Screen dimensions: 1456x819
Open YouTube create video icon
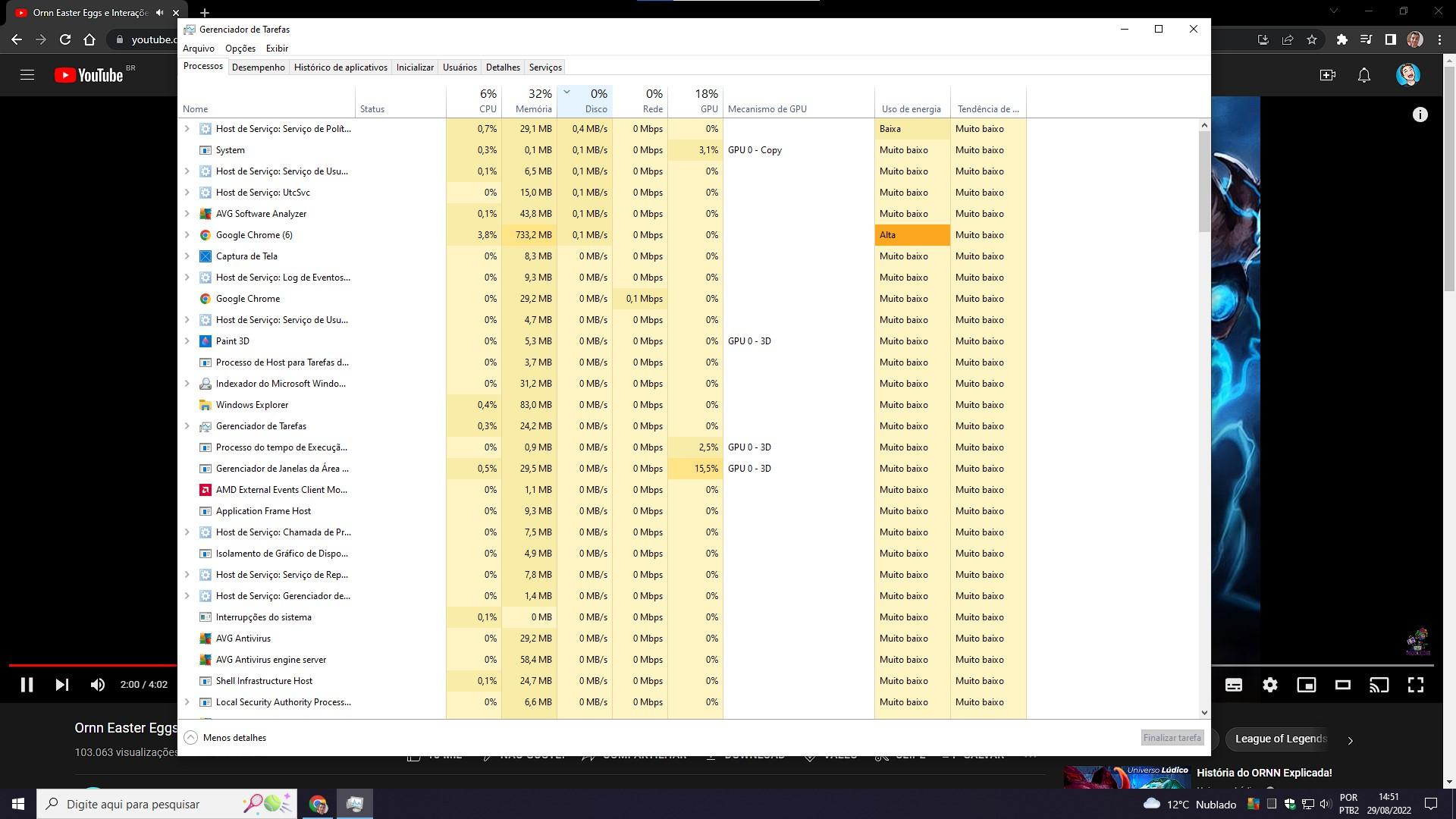1327,75
